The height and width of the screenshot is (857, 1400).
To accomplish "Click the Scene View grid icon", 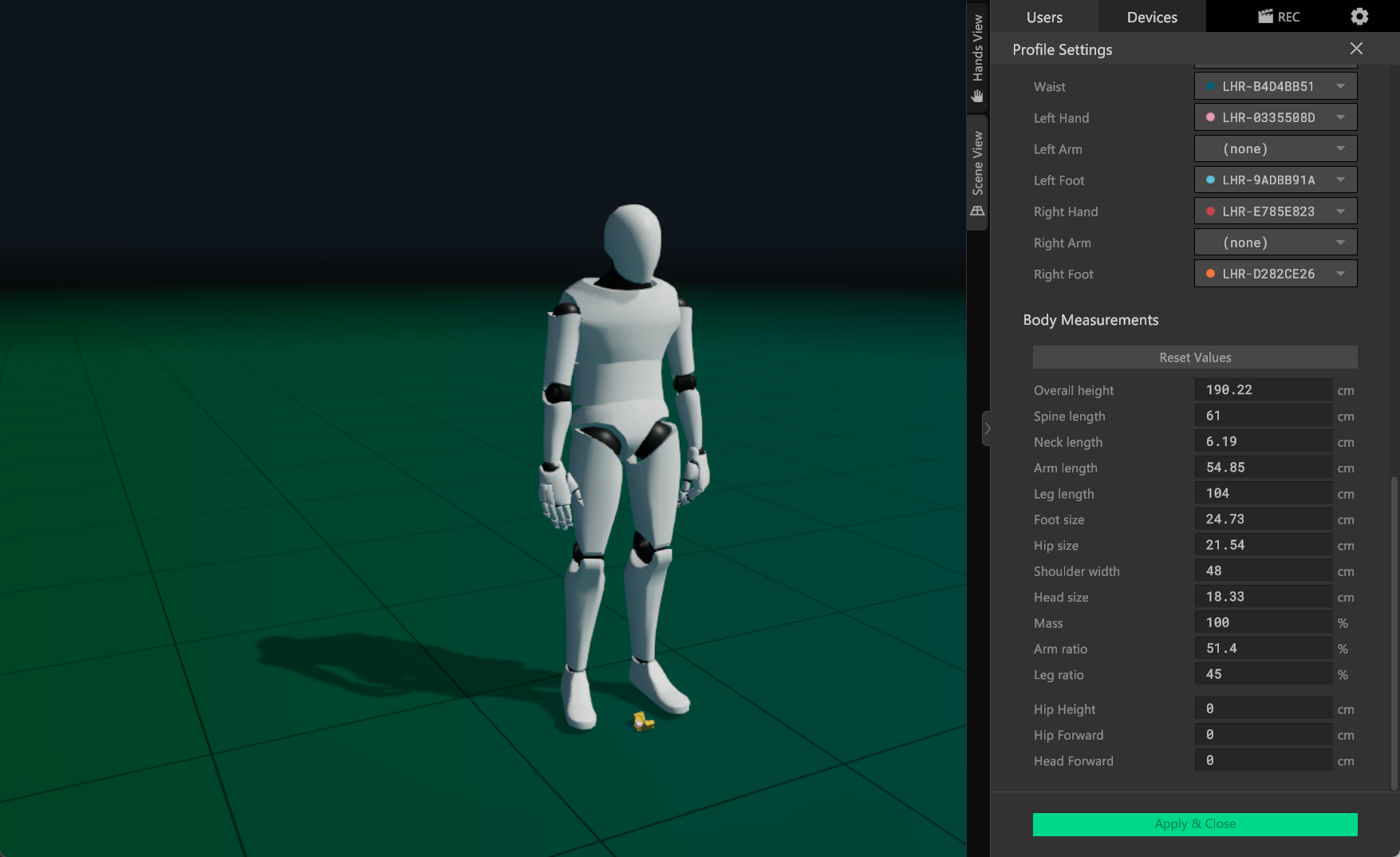I will [977, 211].
